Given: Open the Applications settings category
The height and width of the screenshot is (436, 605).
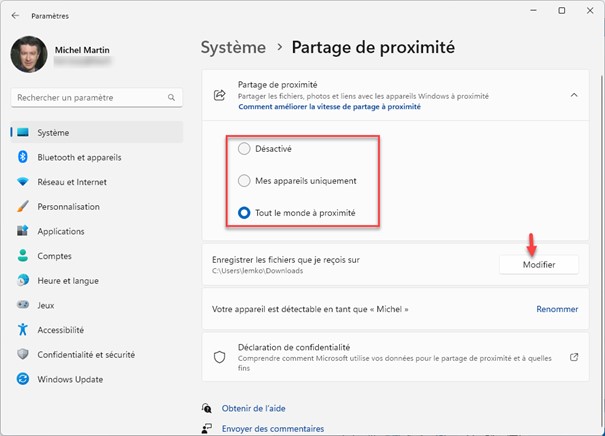Looking at the screenshot, I should tap(61, 231).
